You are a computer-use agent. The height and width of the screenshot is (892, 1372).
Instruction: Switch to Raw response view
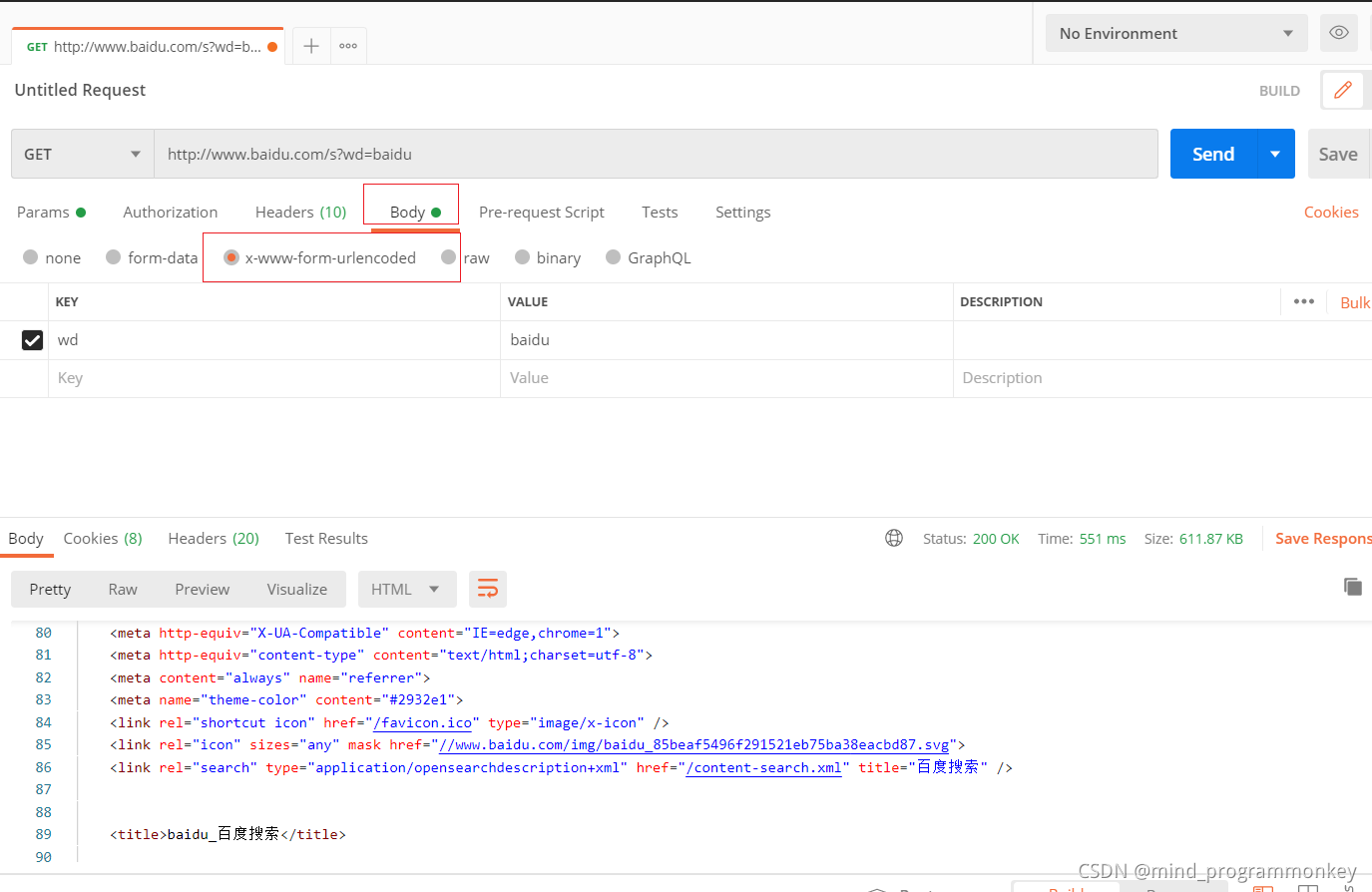(x=123, y=589)
